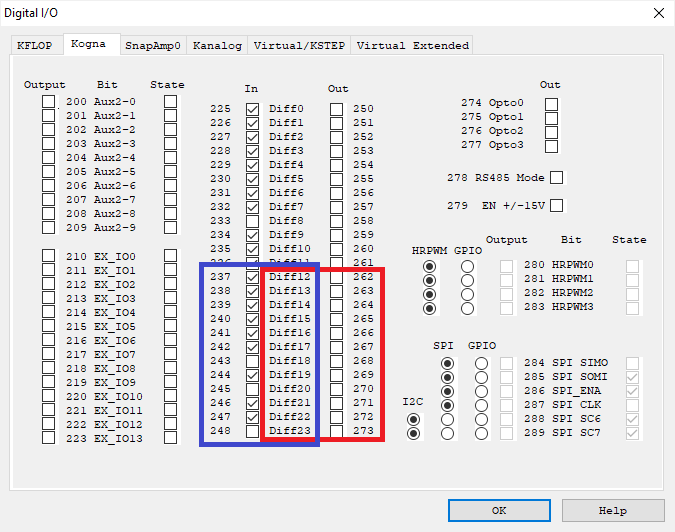Check the Out box for Opto3

[551, 145]
